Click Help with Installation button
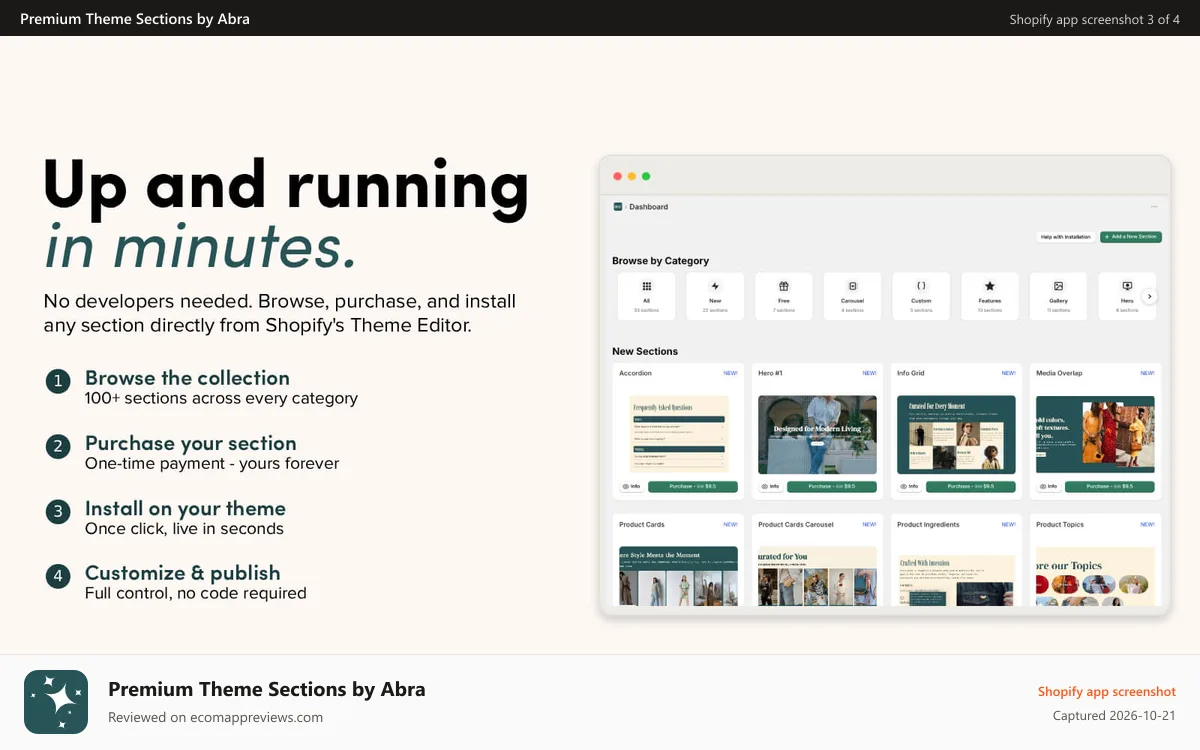 coord(1065,237)
